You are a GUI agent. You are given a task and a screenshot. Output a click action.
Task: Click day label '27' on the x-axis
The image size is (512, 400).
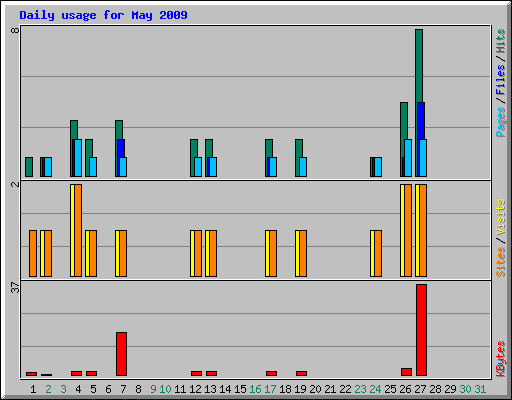(420, 389)
